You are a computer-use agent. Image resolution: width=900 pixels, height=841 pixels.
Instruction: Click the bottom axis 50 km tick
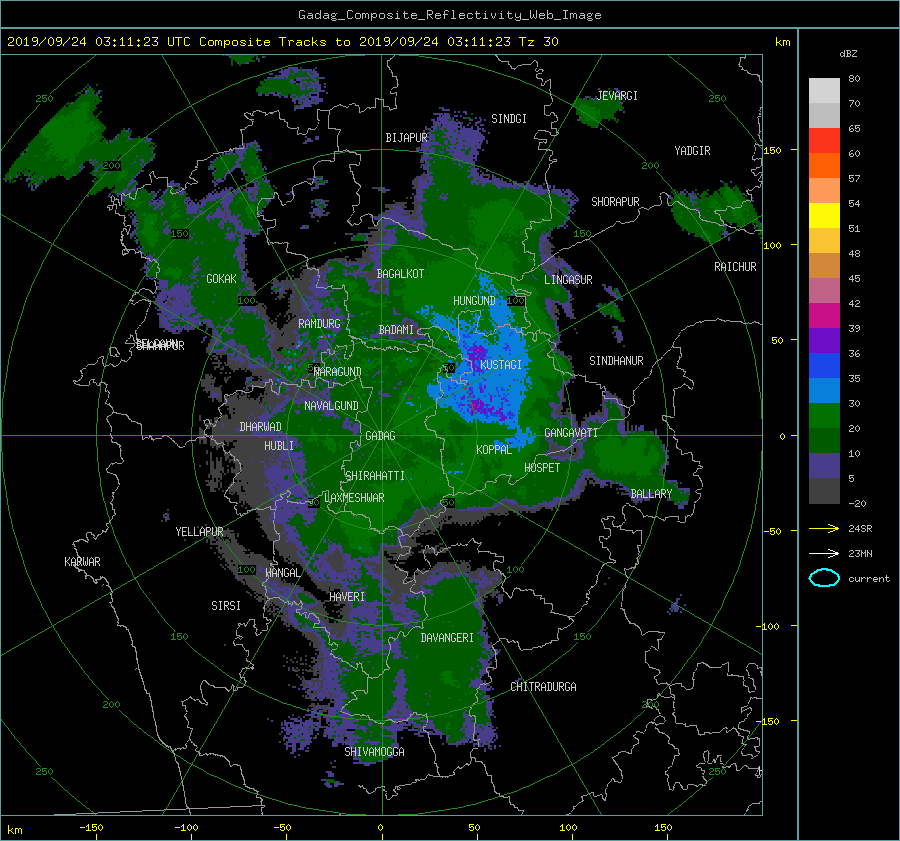tap(474, 828)
